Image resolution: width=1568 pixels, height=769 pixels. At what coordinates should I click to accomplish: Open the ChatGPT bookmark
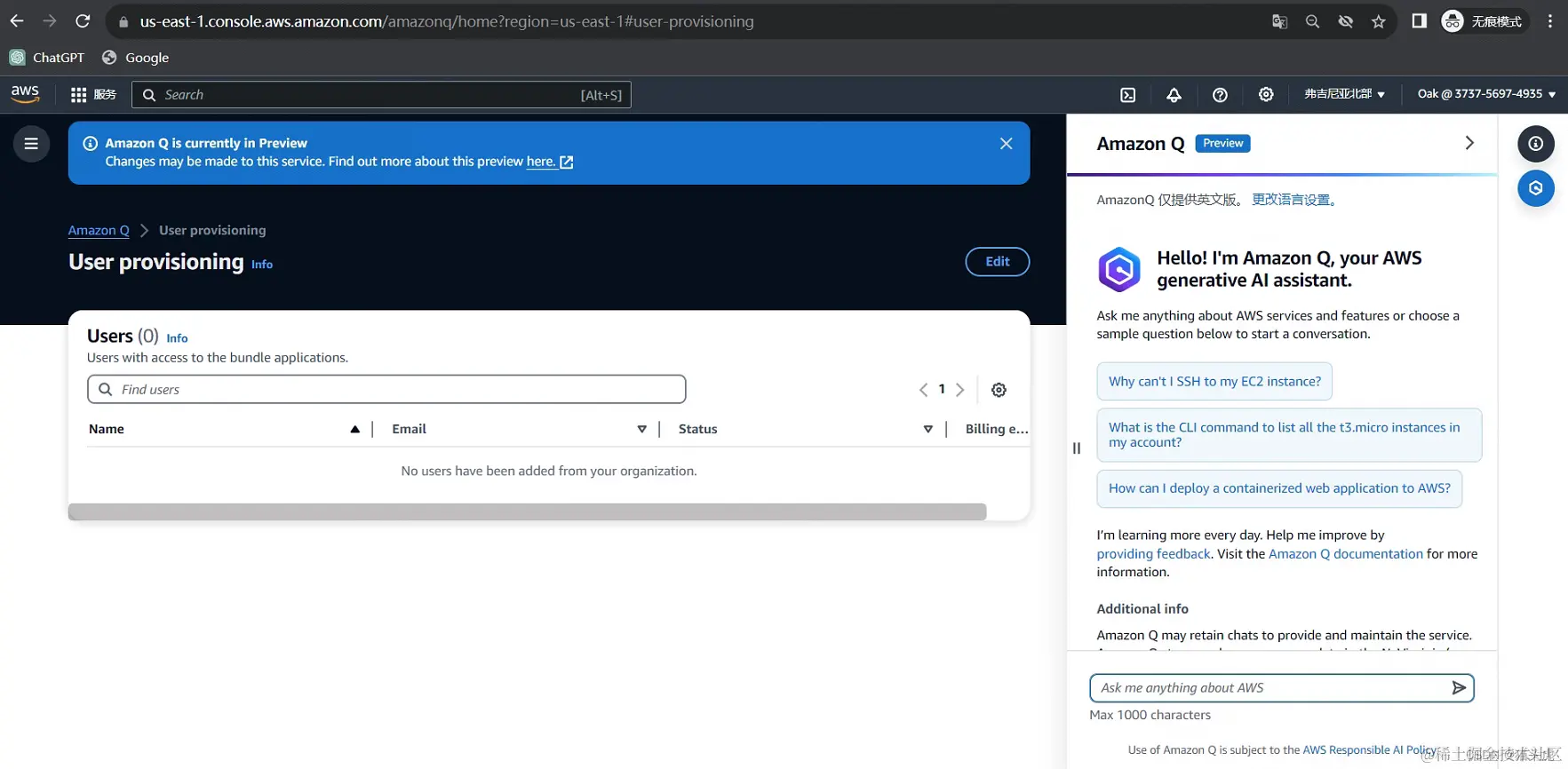47,58
